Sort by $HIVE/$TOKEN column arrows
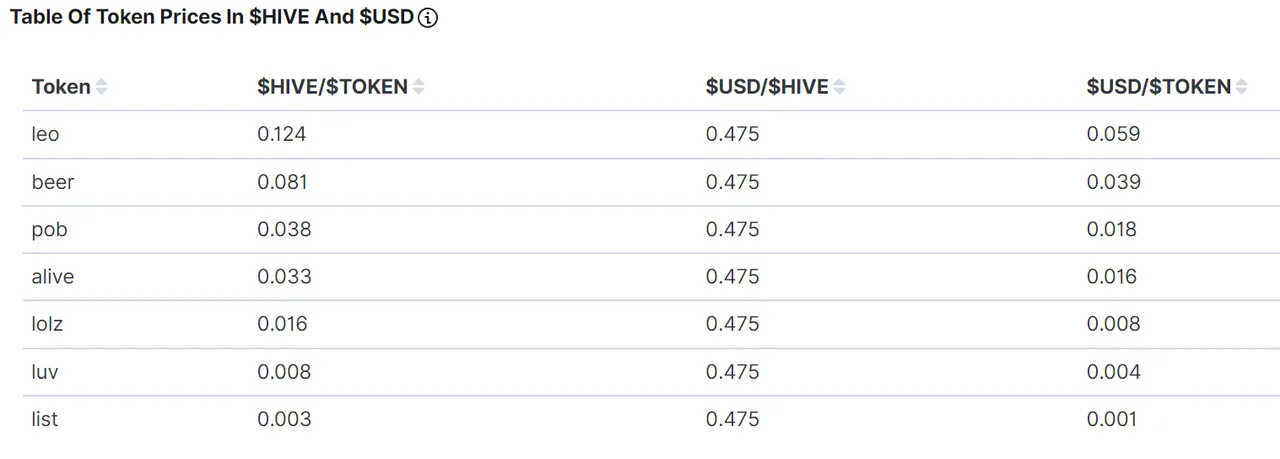 point(418,87)
